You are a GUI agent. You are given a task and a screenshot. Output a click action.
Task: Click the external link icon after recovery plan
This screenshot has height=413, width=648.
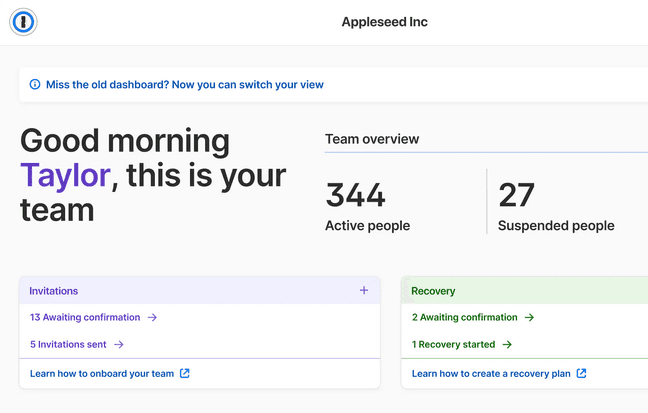tap(582, 374)
